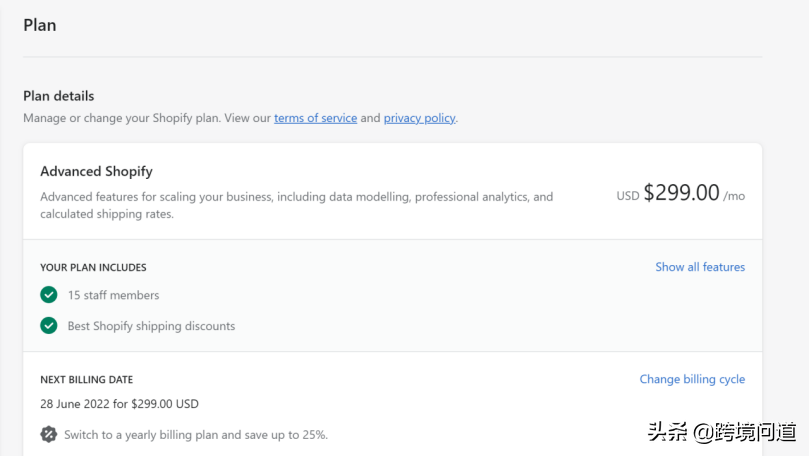Expand Show all features list

click(700, 267)
